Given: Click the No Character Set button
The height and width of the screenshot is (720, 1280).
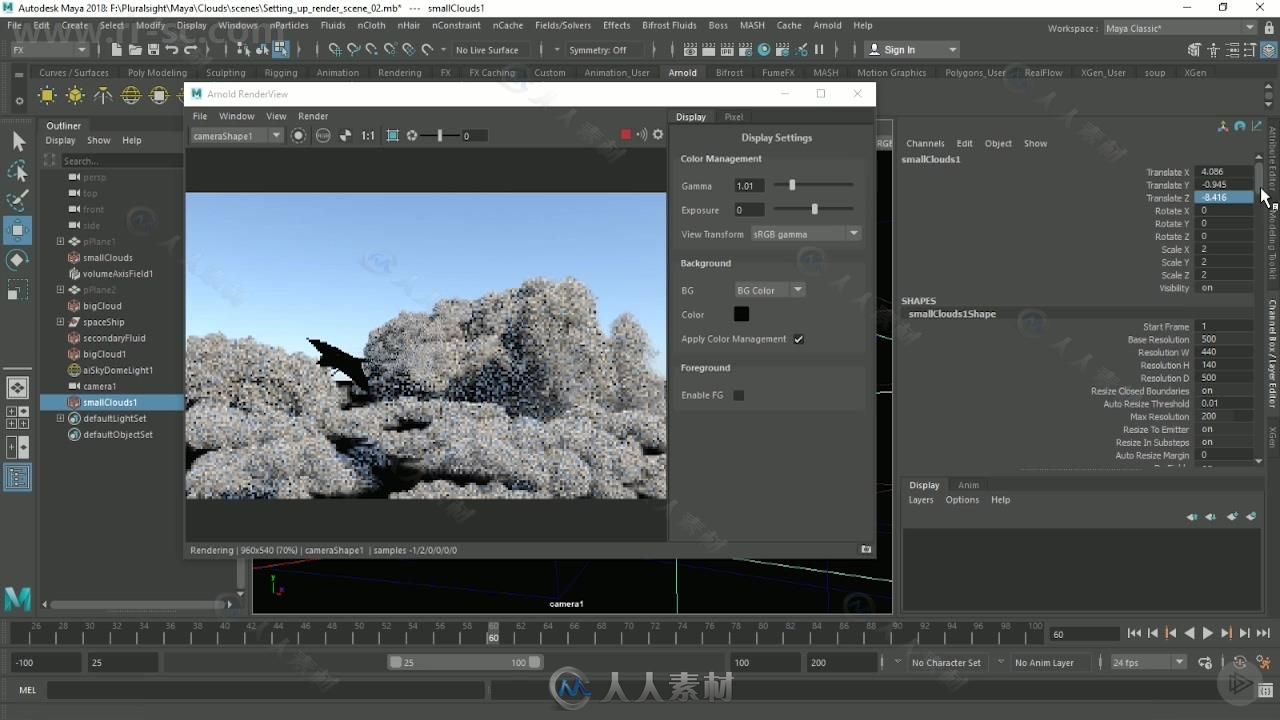Looking at the screenshot, I should [x=946, y=662].
